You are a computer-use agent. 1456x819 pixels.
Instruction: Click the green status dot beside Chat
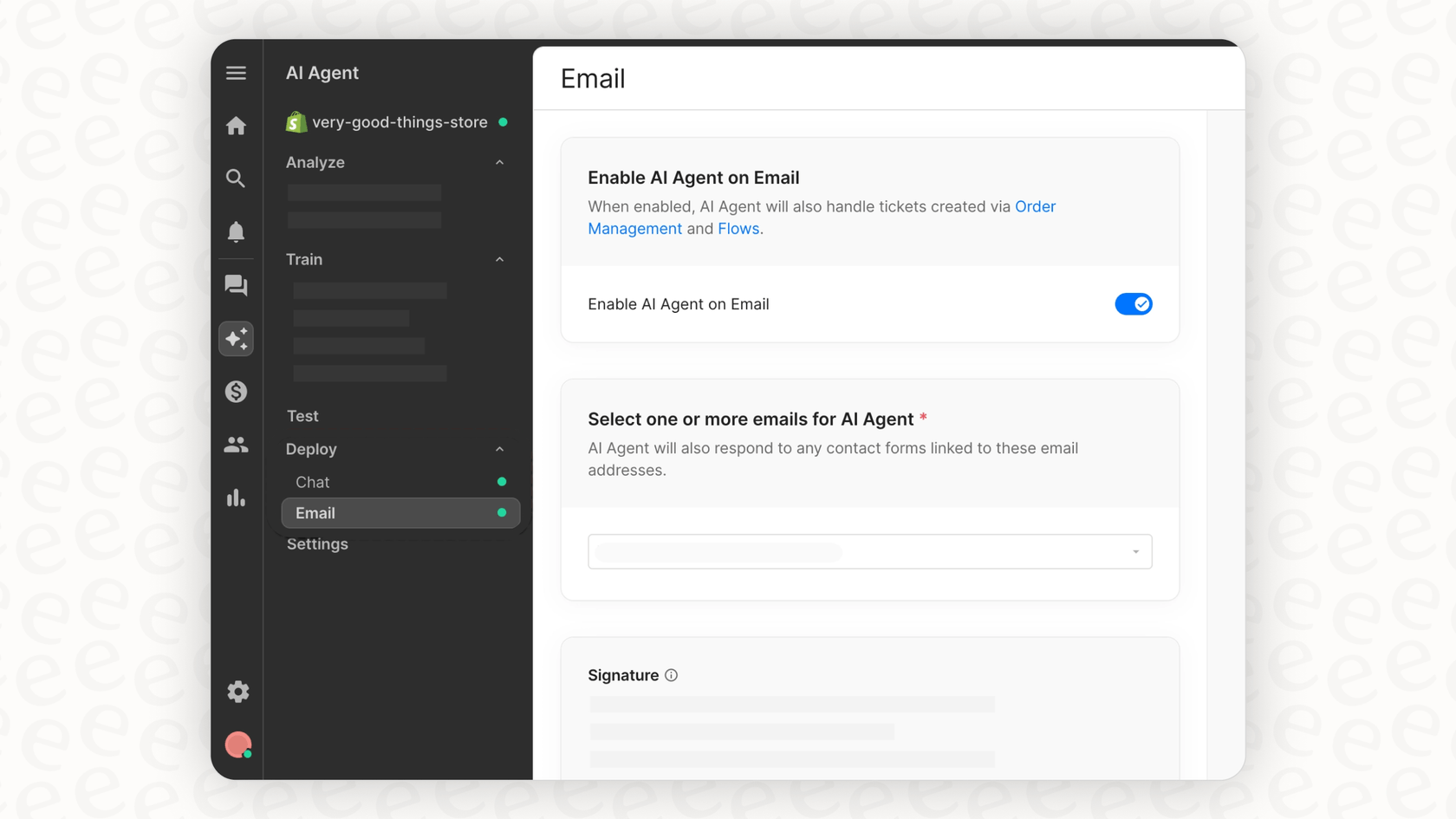click(502, 482)
